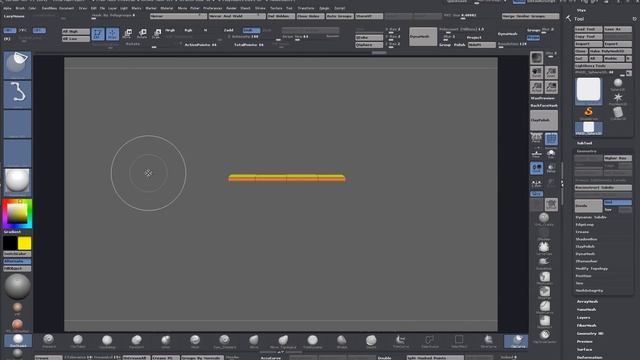Pick a color in the main color picker
640x360 pixels.
tap(17, 213)
